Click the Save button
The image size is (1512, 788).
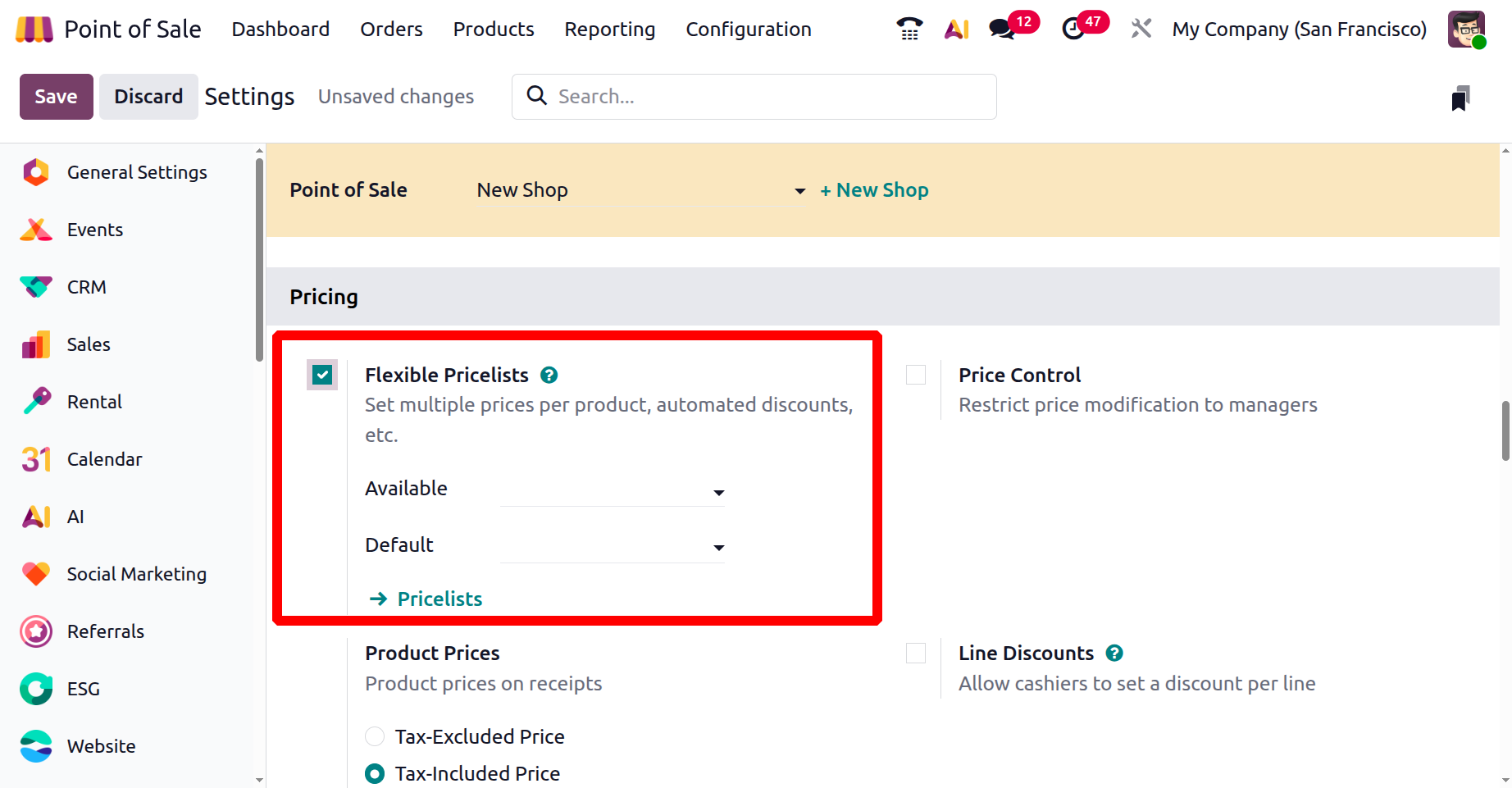tap(56, 97)
